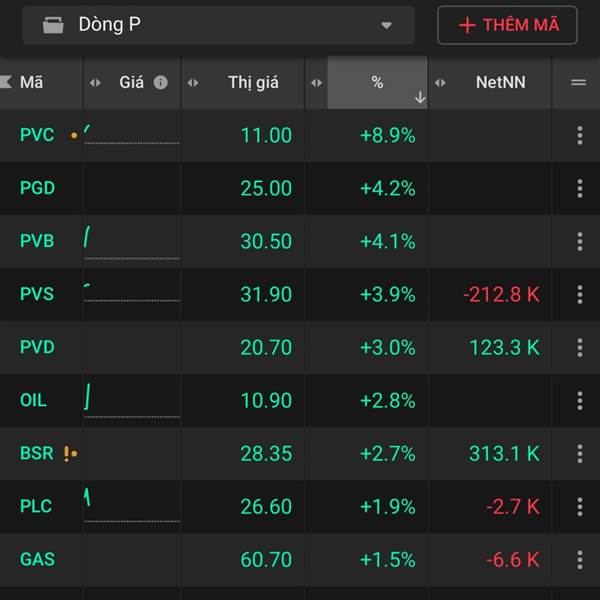The image size is (600, 600).
Task: Click the THÊM MÃ button
Action: [508, 25]
